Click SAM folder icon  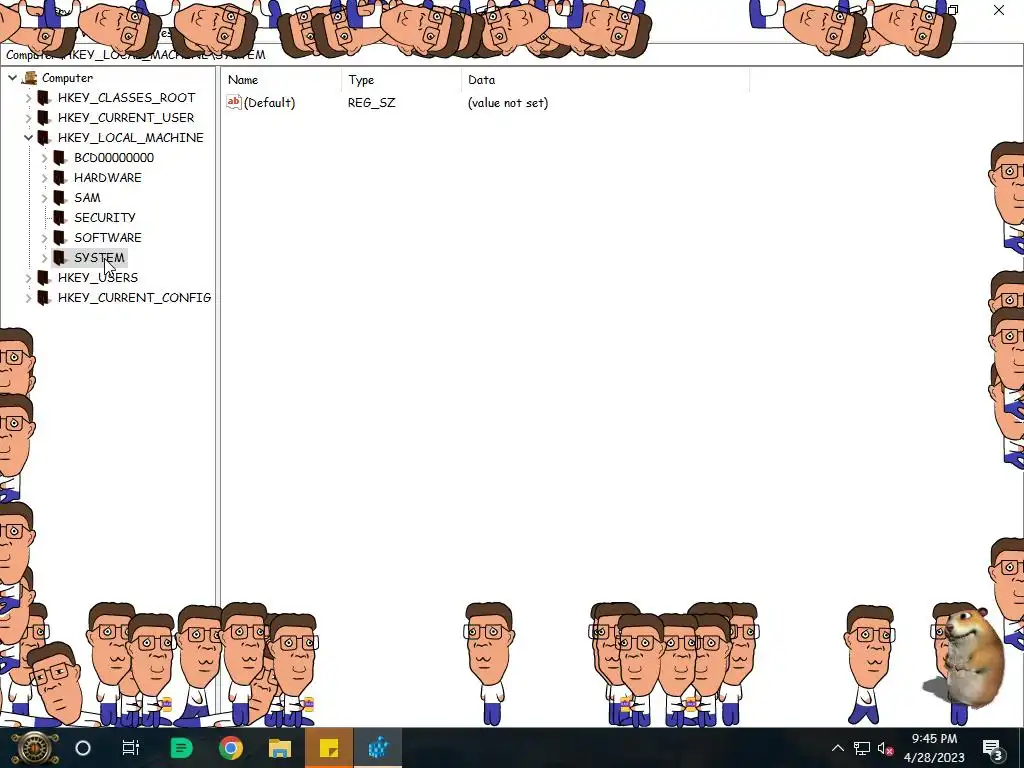point(59,198)
